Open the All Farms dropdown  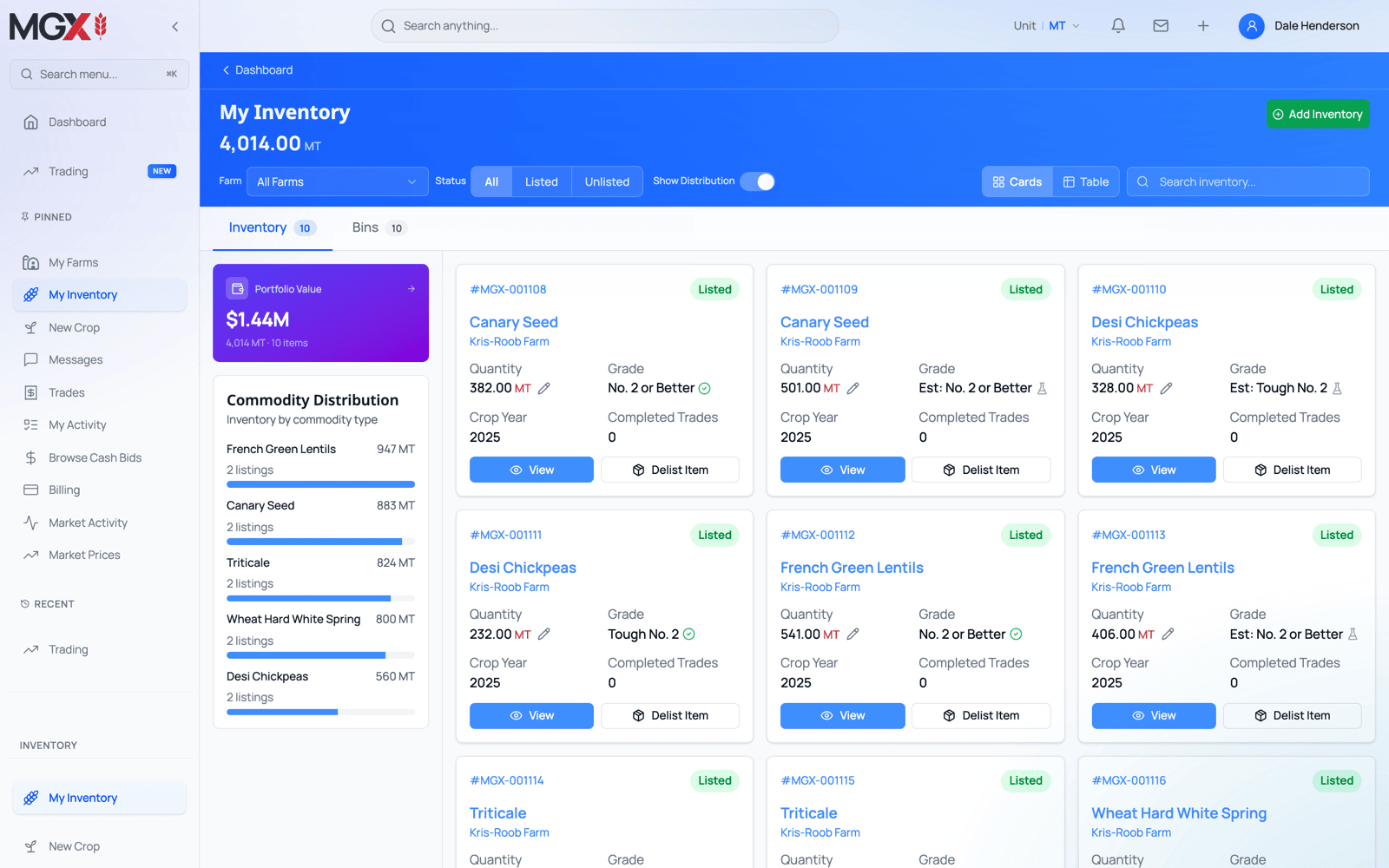tap(337, 181)
